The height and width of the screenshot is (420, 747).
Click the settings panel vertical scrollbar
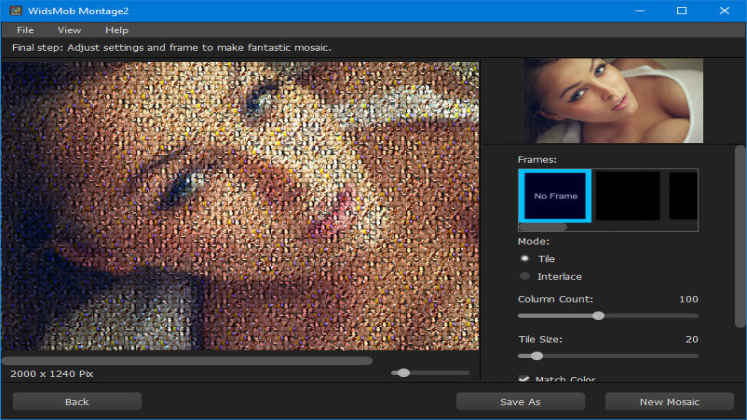tap(740, 235)
